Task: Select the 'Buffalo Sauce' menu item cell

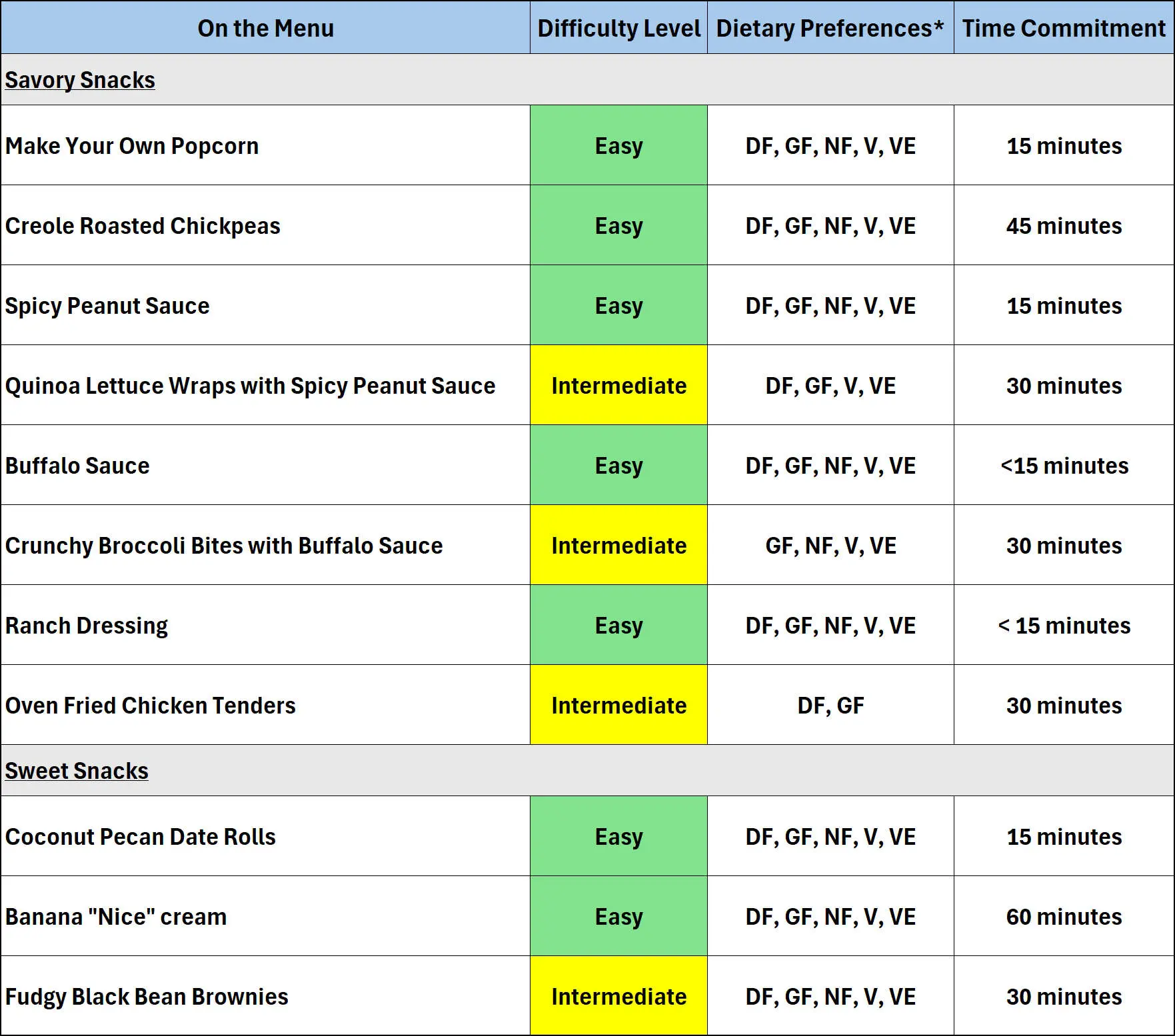Action: tap(265, 465)
